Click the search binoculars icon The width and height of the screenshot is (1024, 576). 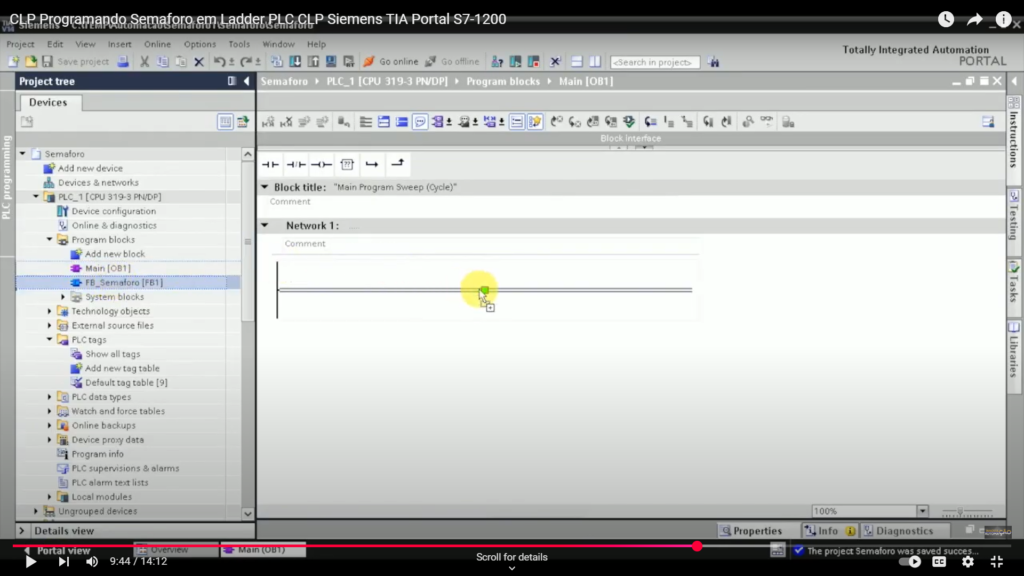pyautogui.click(x=713, y=62)
